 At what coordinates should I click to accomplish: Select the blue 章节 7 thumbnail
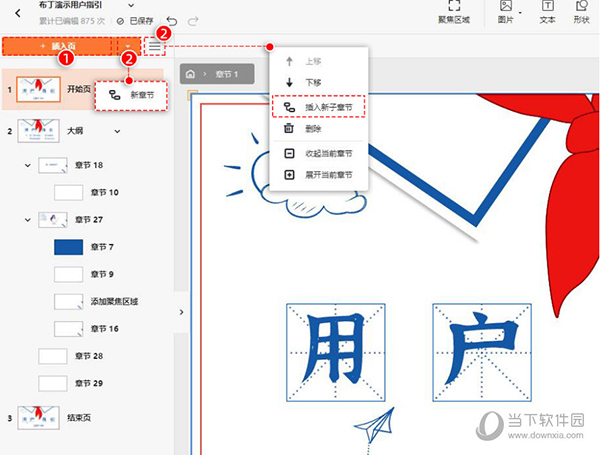click(67, 246)
